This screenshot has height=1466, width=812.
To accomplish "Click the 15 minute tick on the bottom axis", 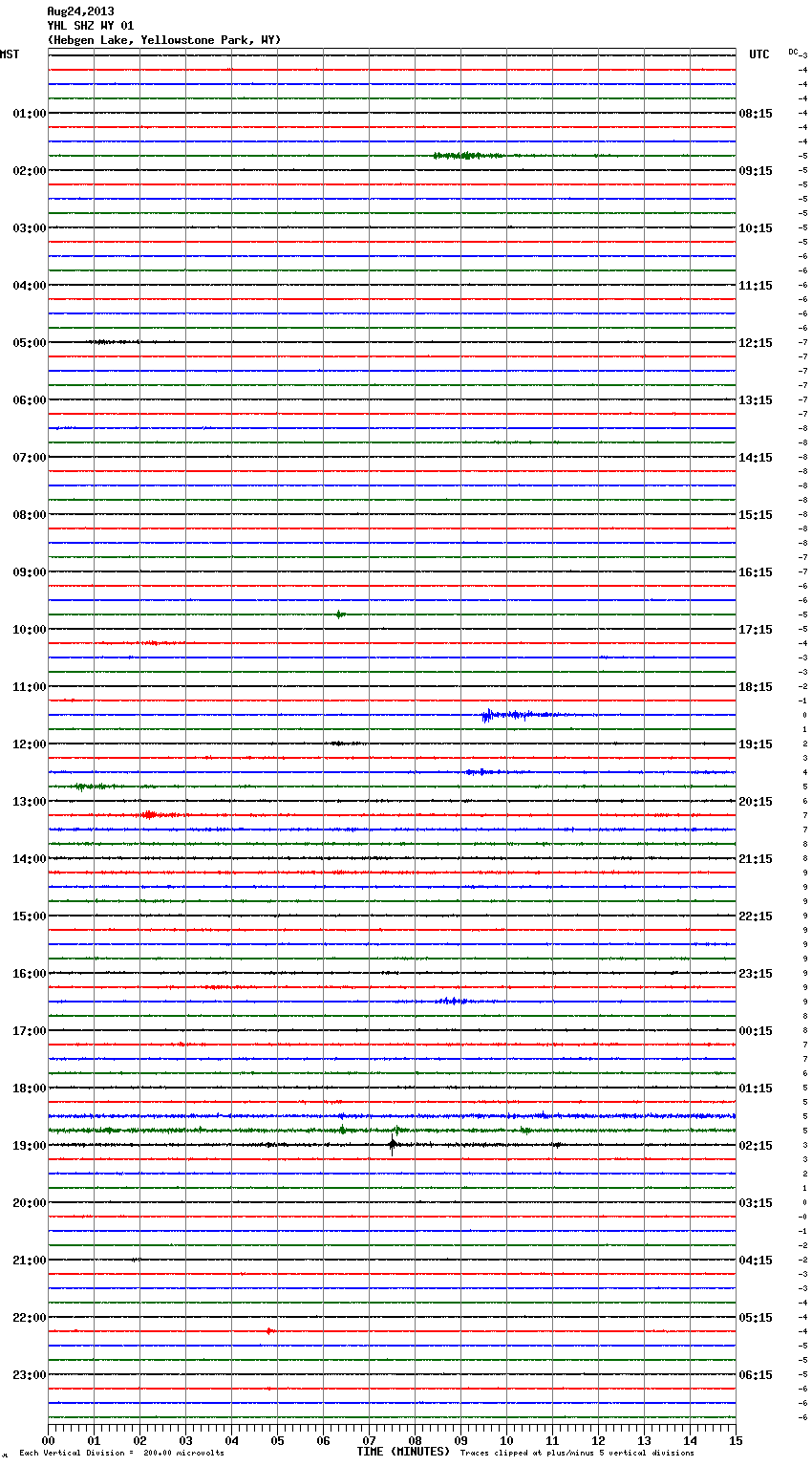I will [x=736, y=1440].
